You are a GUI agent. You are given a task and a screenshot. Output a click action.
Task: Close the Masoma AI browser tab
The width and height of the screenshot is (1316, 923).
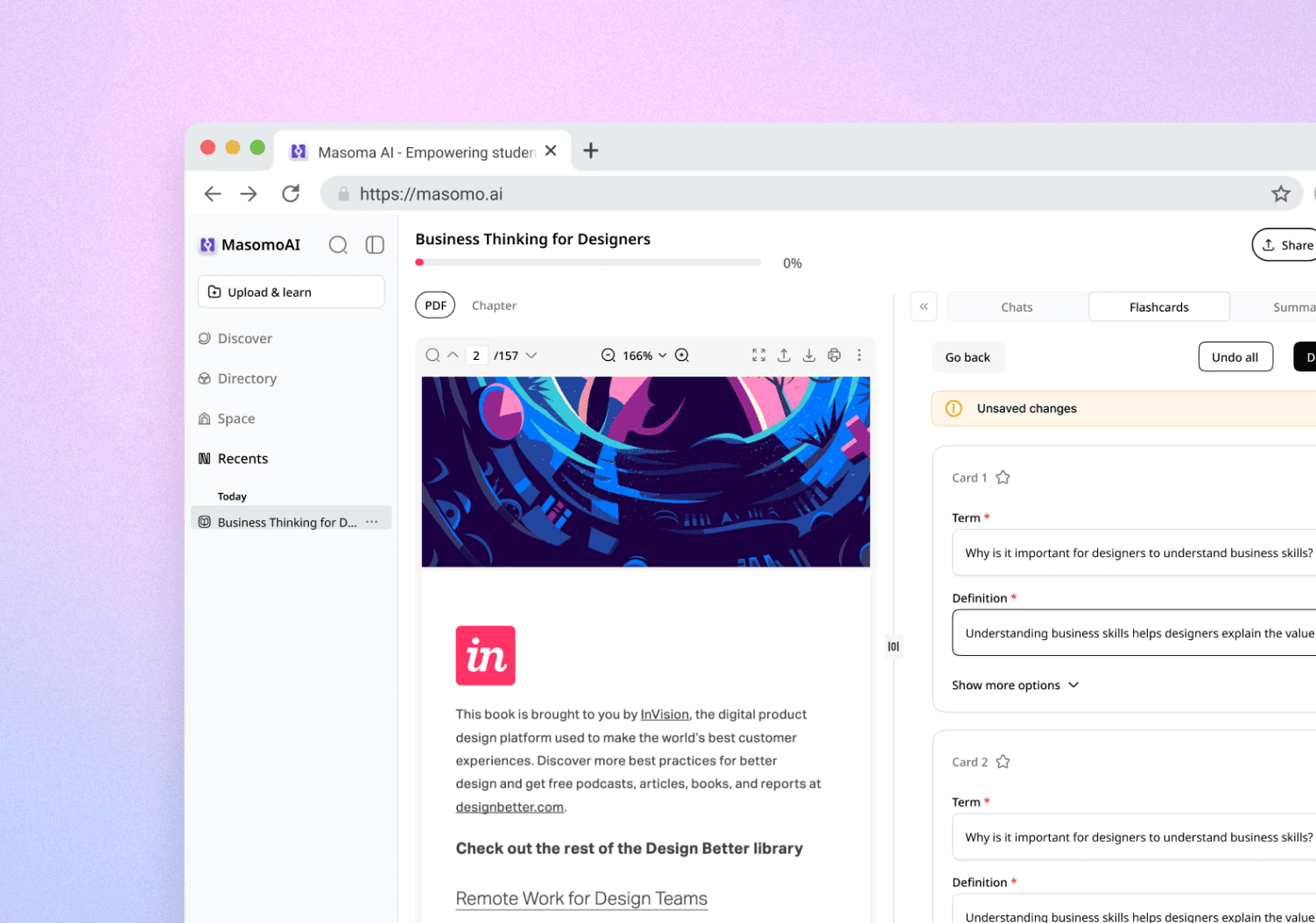(x=551, y=151)
